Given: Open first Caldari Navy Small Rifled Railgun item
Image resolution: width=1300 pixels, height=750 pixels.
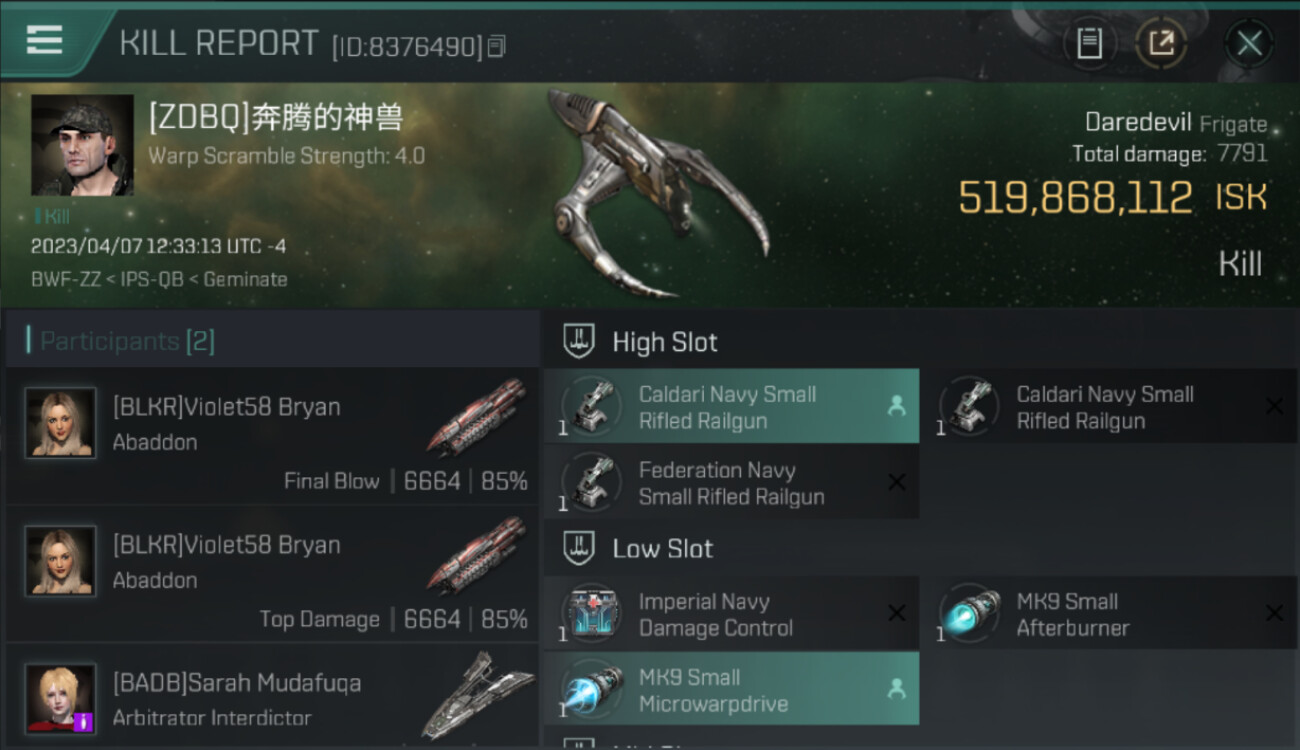Looking at the screenshot, I should coord(731,407).
